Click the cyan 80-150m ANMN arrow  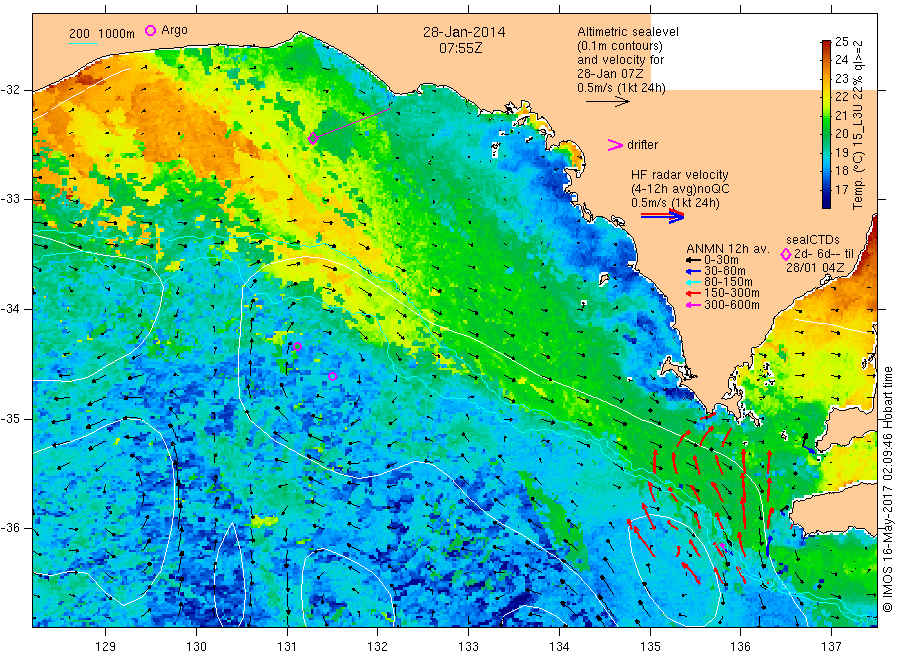pyautogui.click(x=693, y=282)
